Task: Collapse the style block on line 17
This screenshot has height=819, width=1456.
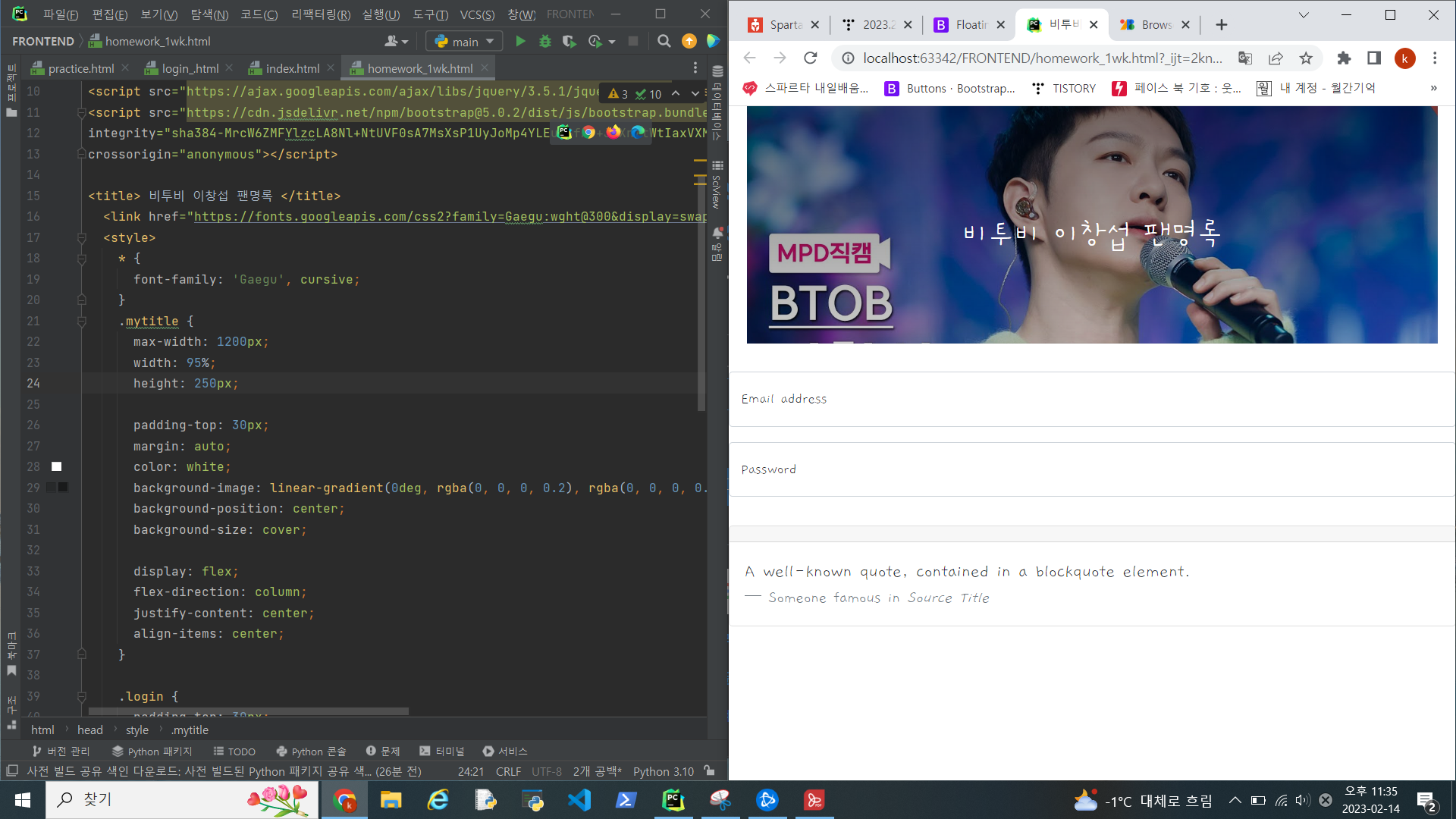Action: (x=82, y=237)
